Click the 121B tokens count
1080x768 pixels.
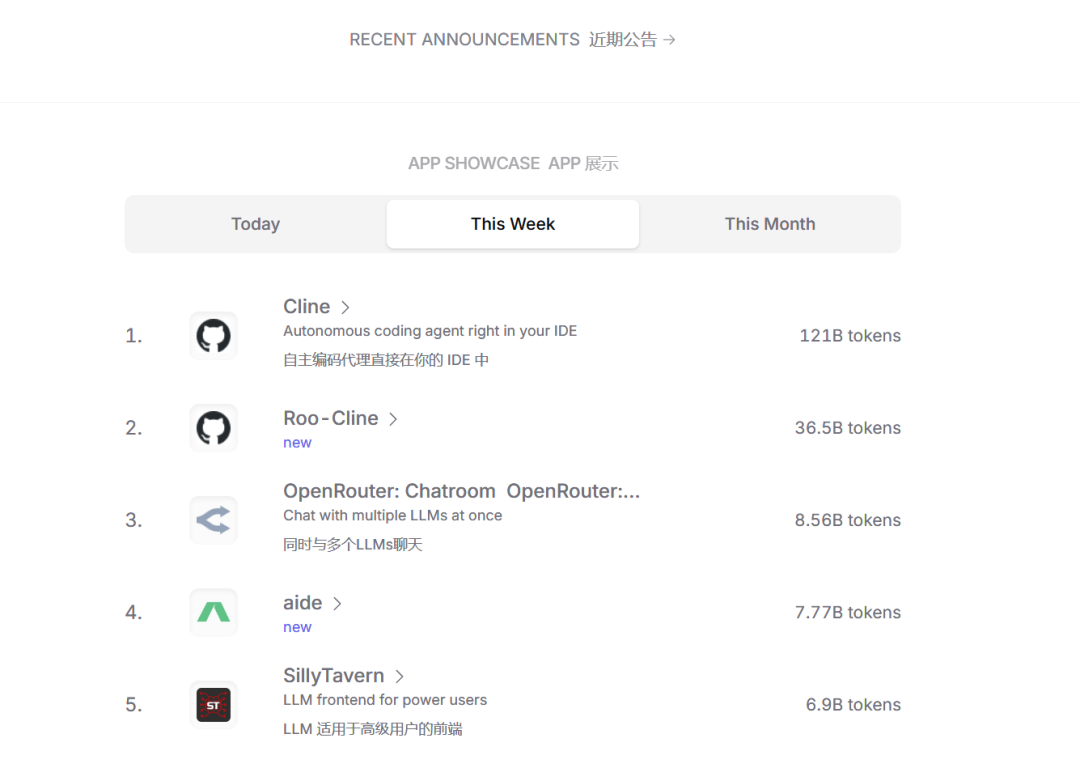pos(849,336)
